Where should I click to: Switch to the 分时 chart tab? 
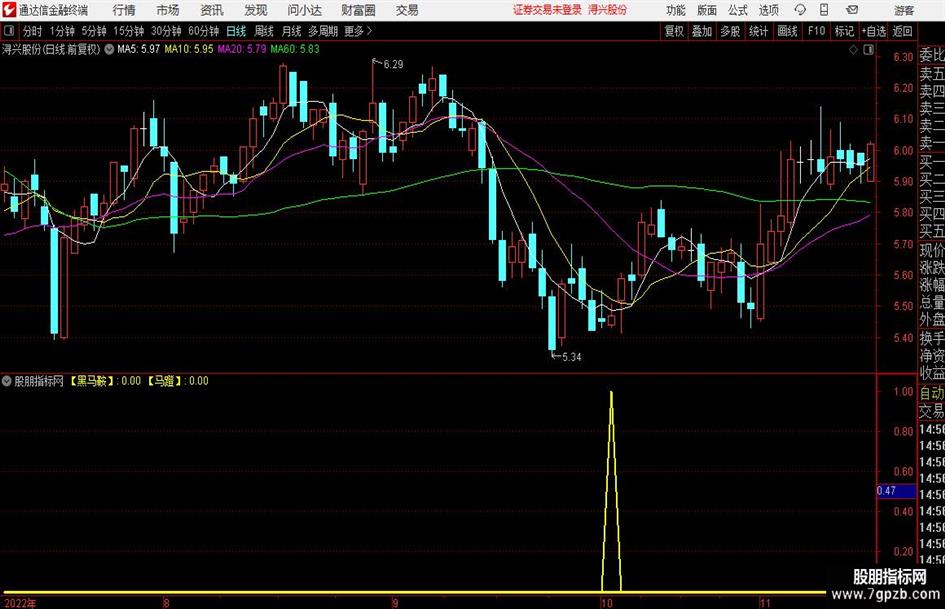point(33,31)
